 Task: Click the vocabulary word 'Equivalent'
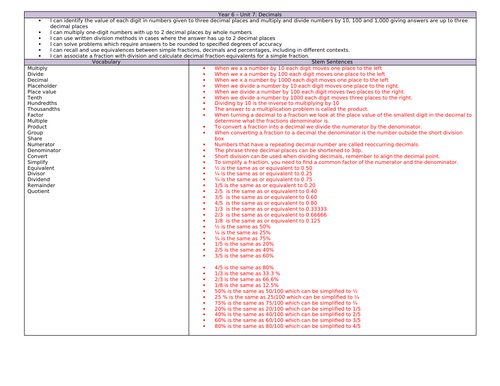point(41,168)
